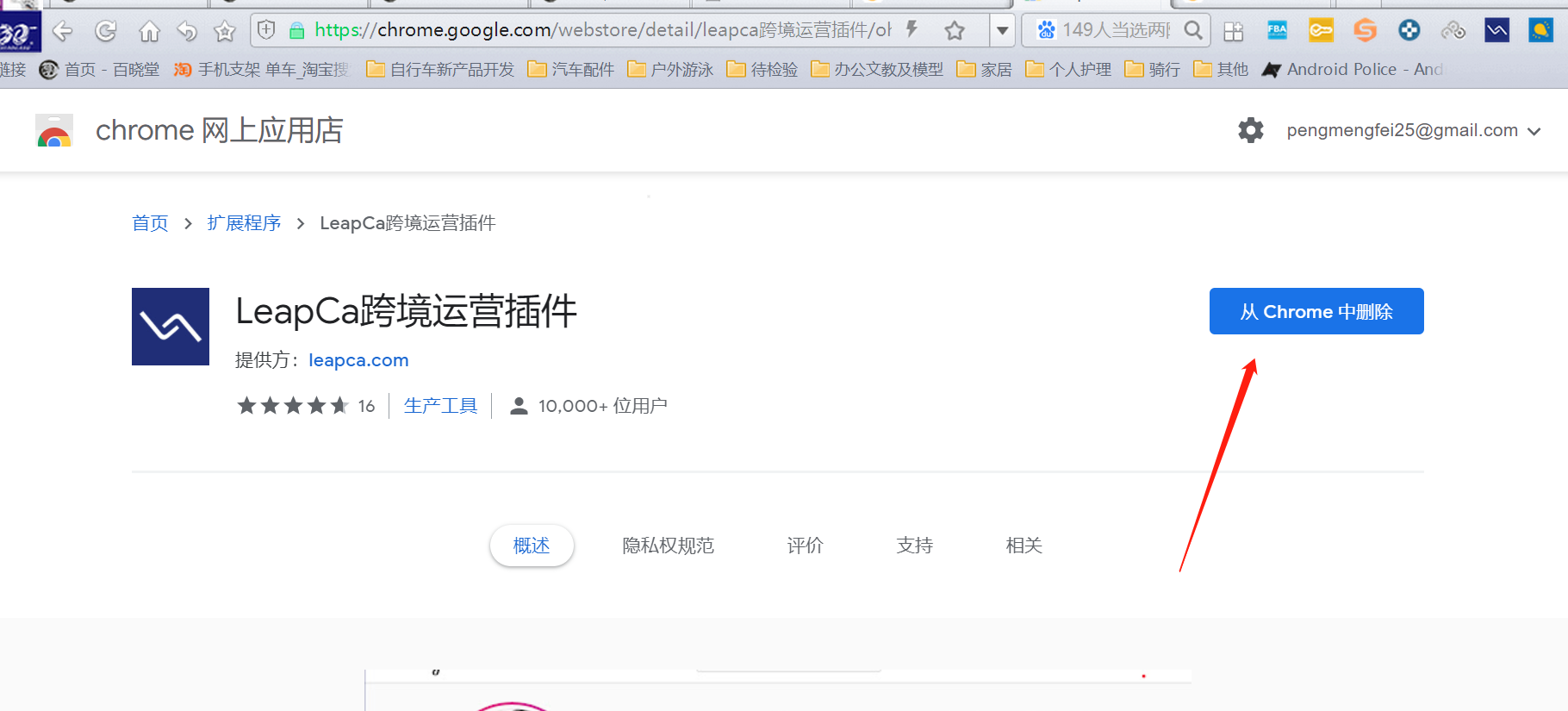Screen dimensions: 1568x711
Task: Click the undo closed tab arrow icon
Action: (187, 32)
